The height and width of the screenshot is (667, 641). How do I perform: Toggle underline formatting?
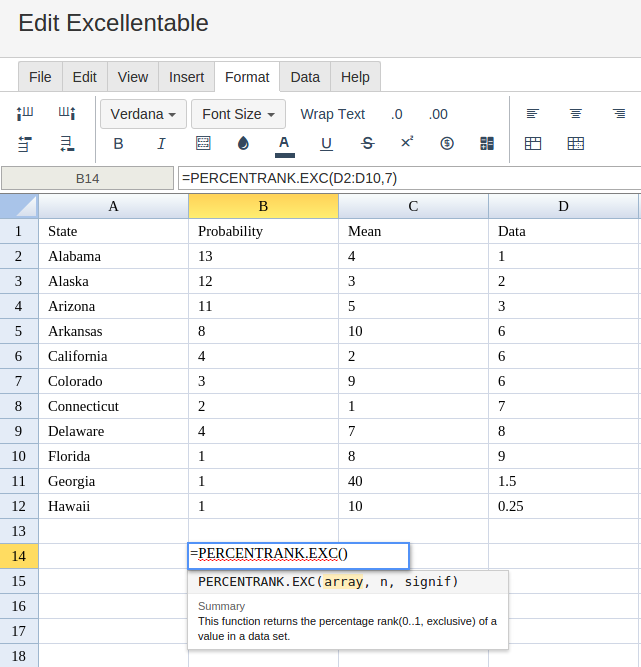(x=326, y=144)
